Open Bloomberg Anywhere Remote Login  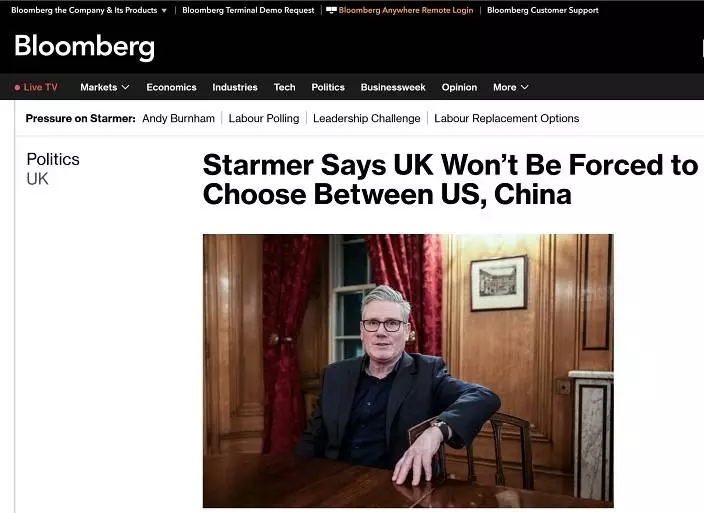(406, 10)
